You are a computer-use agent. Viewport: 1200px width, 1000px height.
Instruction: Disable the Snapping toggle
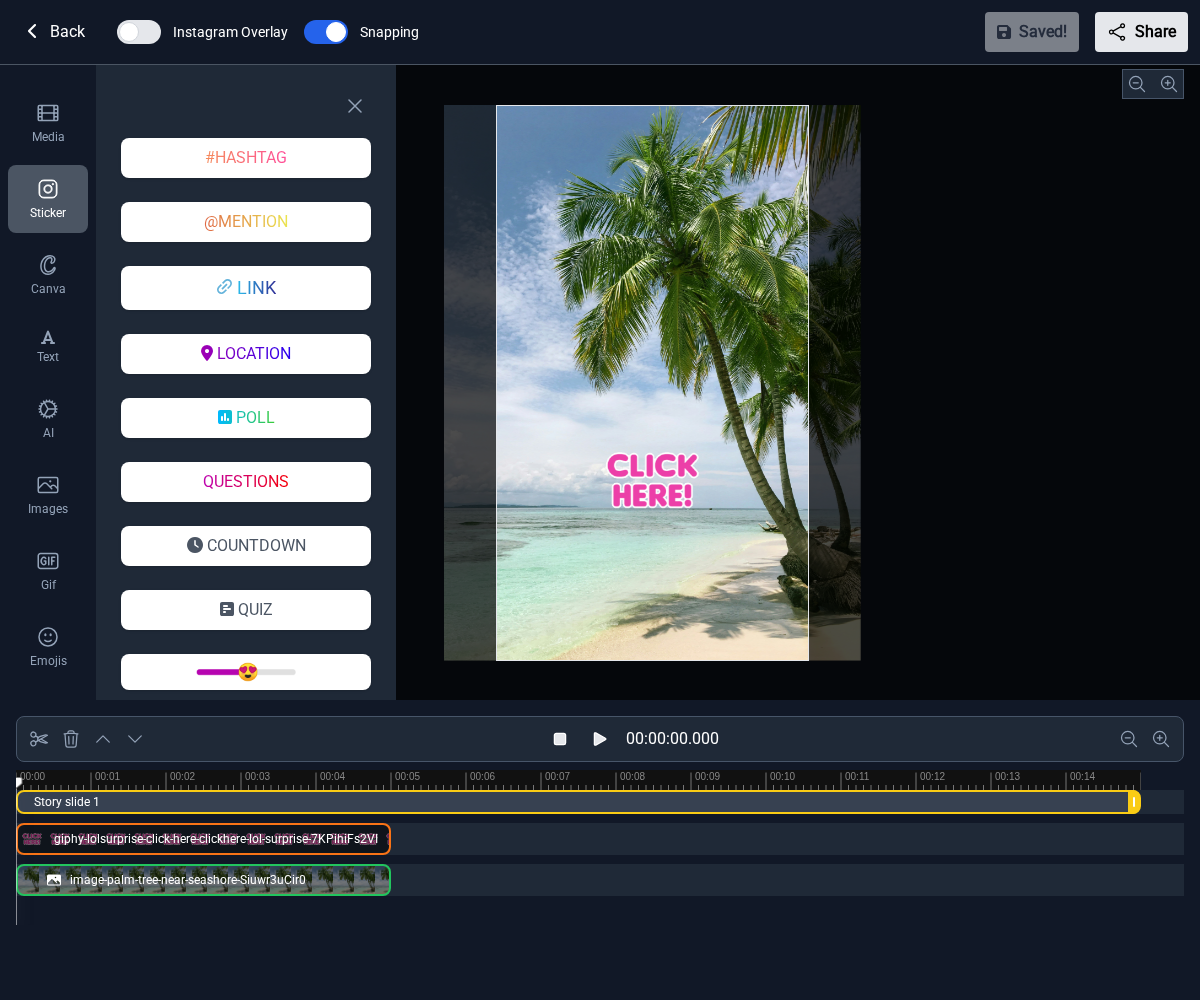[326, 32]
